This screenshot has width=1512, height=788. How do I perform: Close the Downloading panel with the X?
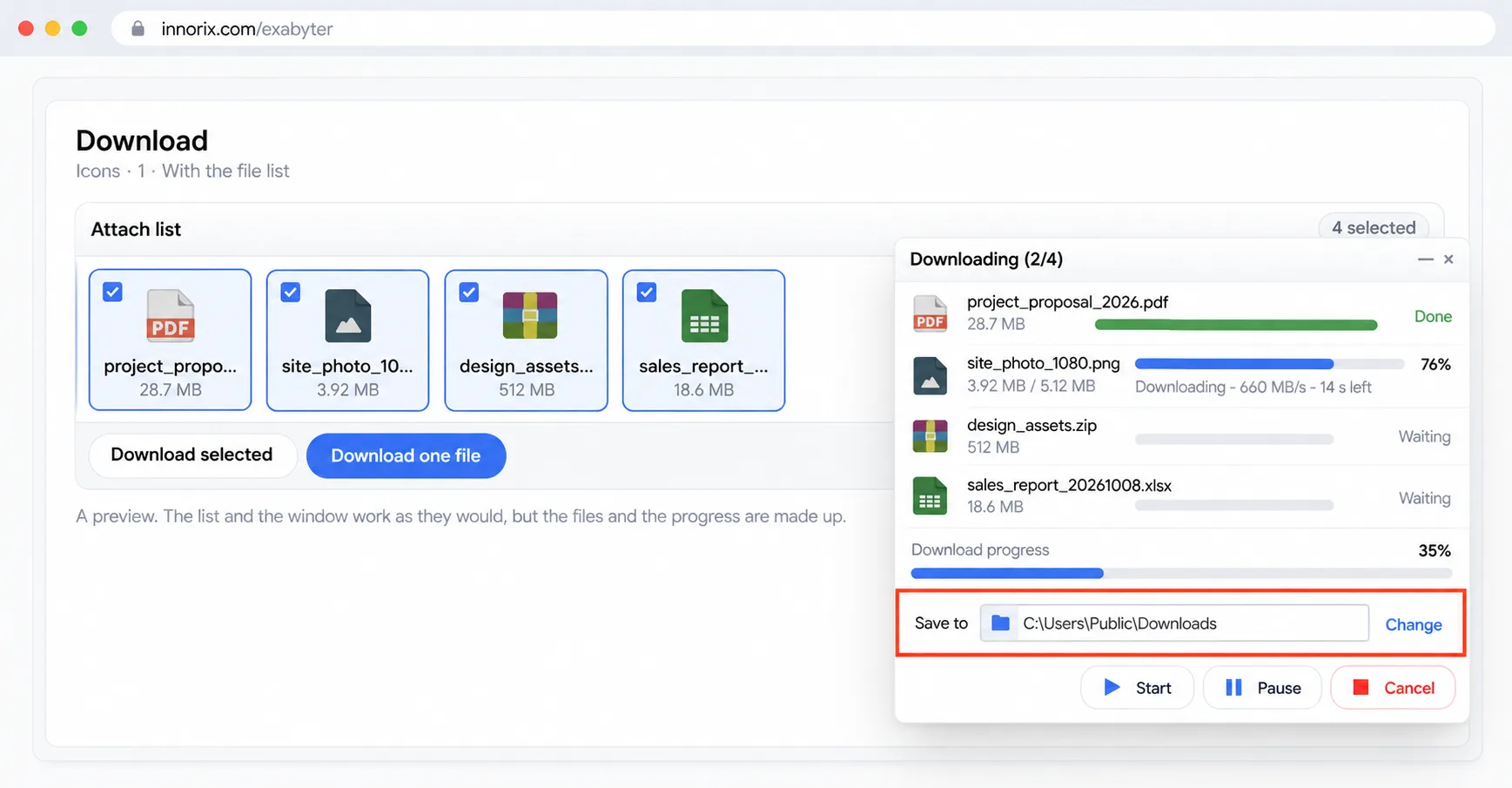coord(1448,259)
